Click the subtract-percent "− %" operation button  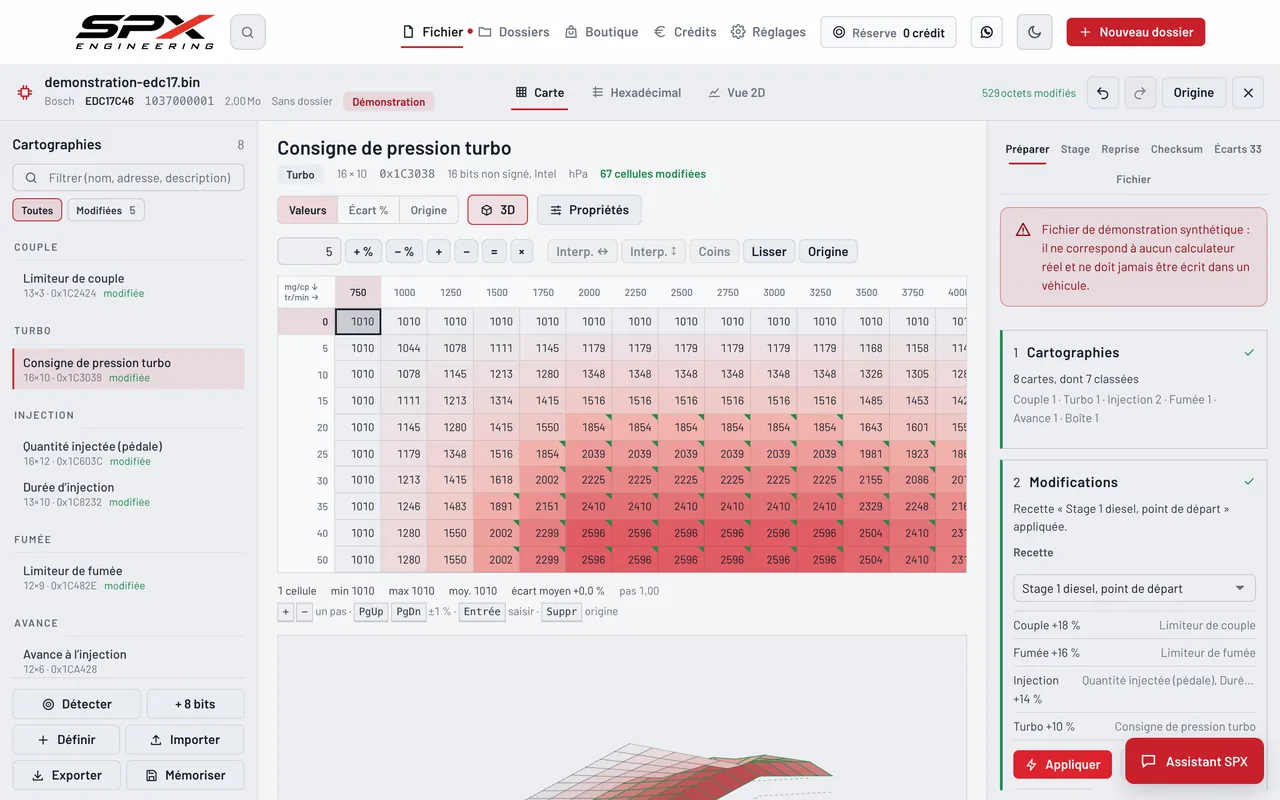404,252
